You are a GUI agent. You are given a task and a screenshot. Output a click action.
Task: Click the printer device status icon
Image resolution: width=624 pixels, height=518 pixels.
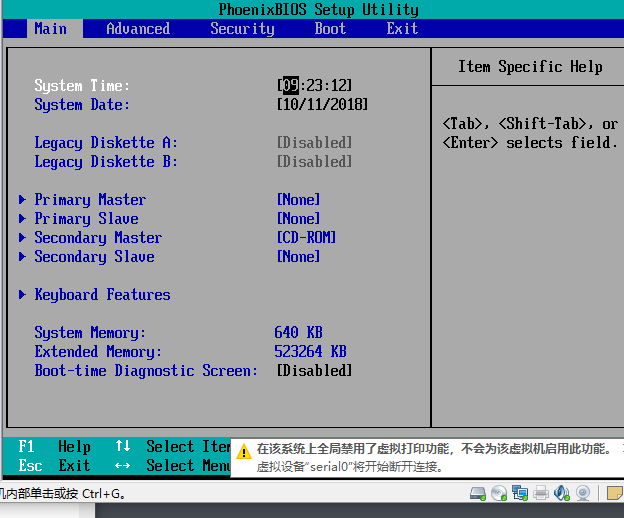coord(541,493)
